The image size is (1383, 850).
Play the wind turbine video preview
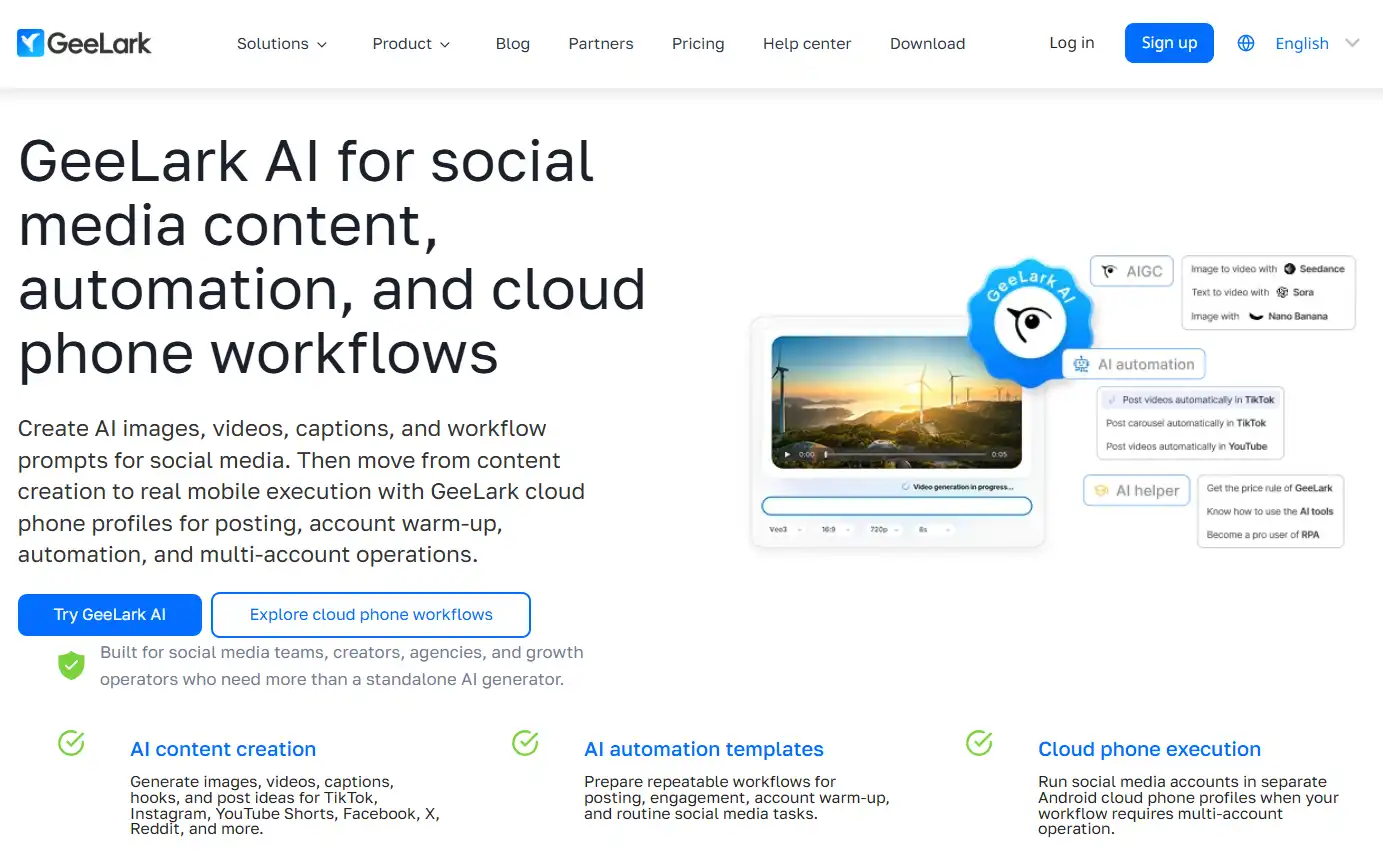point(788,455)
